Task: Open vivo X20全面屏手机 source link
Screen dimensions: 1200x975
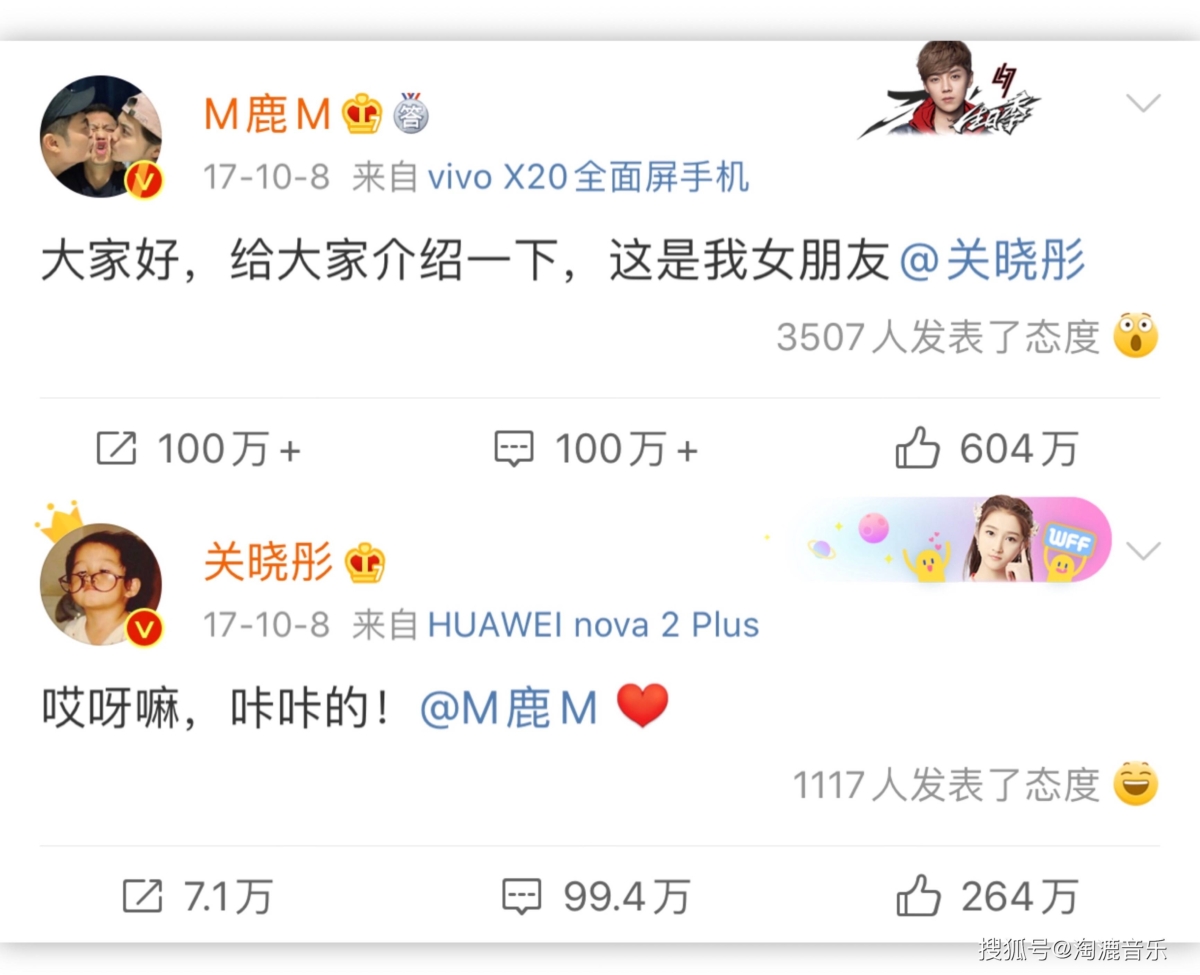Action: (x=588, y=178)
